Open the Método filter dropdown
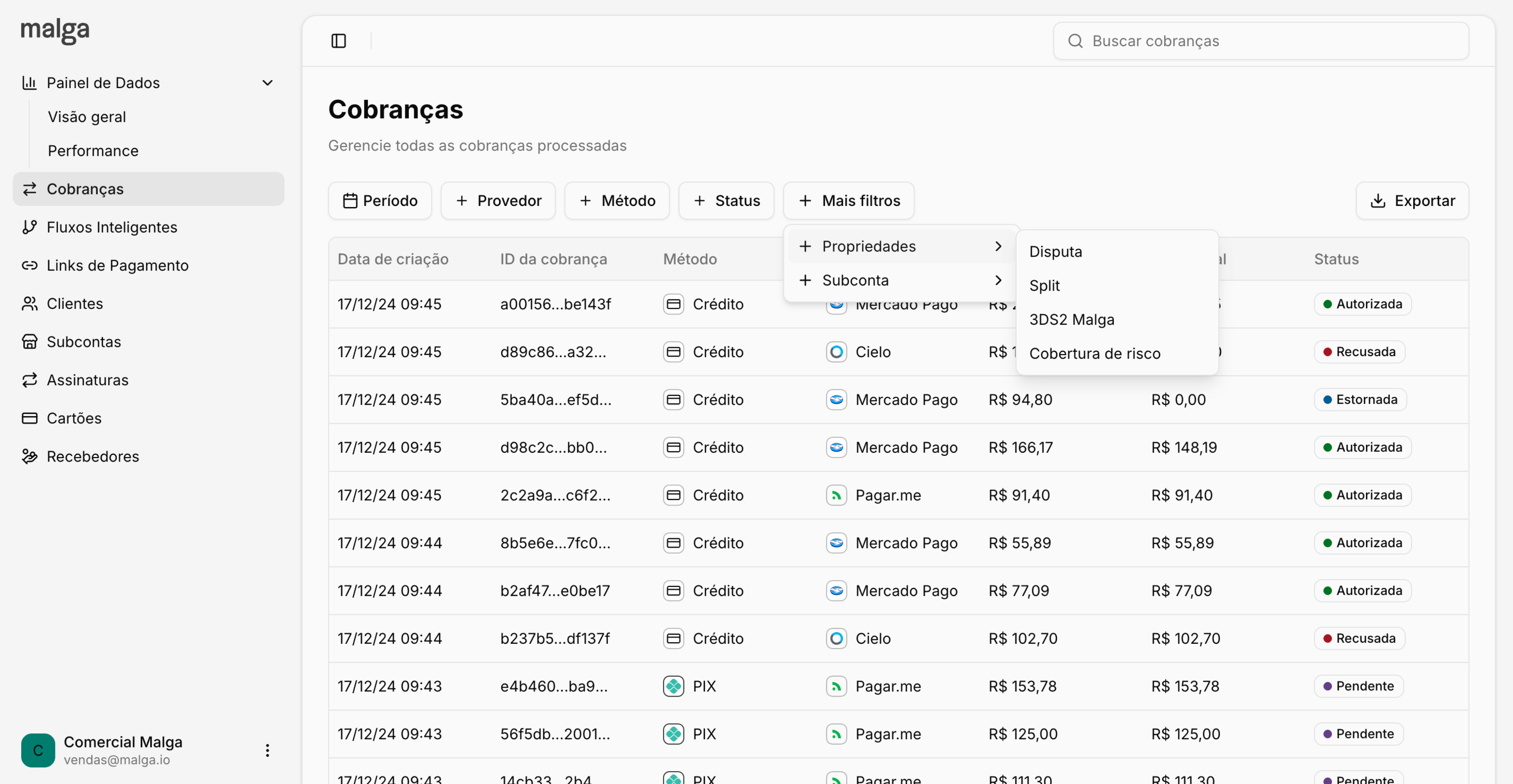 tap(617, 201)
